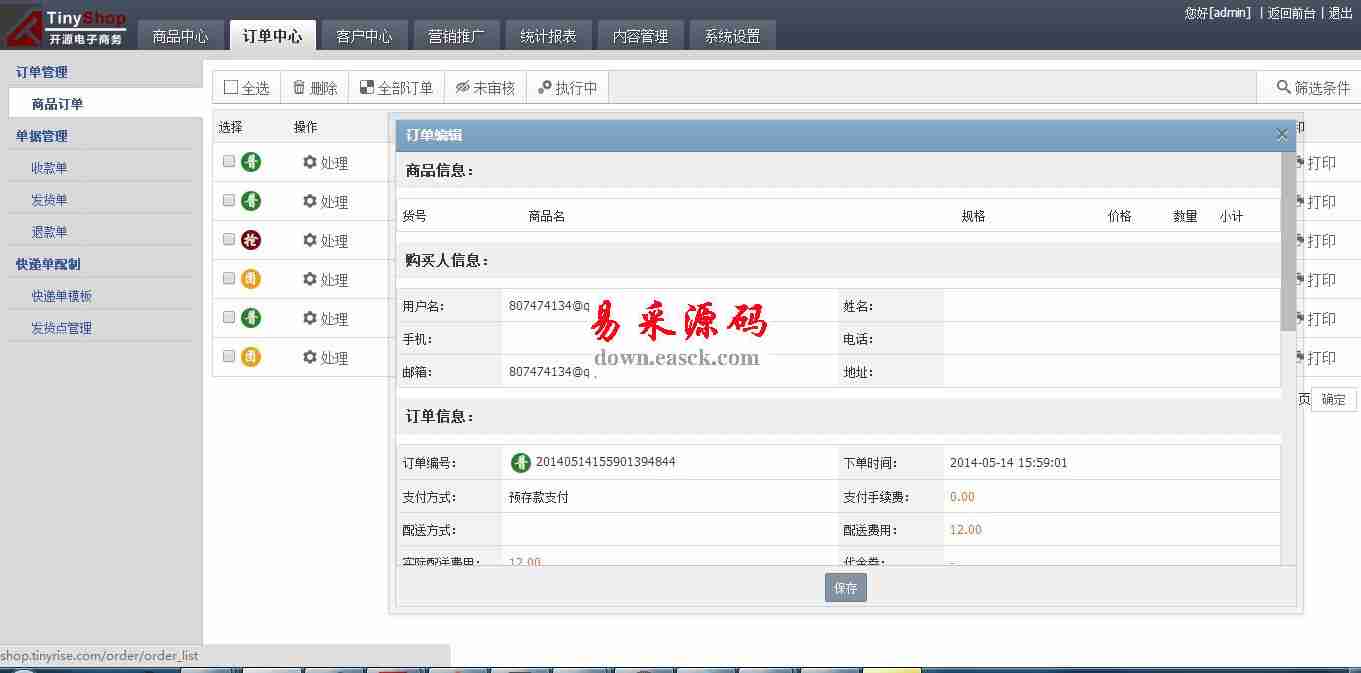
Task: Show all orders via 全部订单 icon
Action: (367, 88)
